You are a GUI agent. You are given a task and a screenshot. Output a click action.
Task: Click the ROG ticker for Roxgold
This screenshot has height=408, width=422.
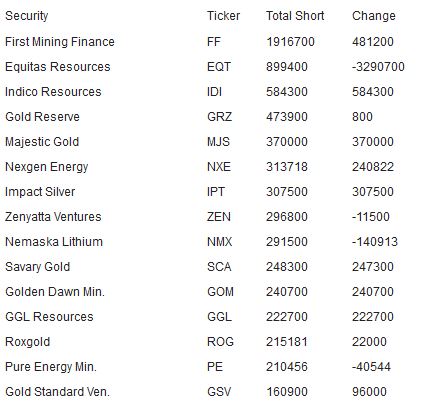click(220, 342)
